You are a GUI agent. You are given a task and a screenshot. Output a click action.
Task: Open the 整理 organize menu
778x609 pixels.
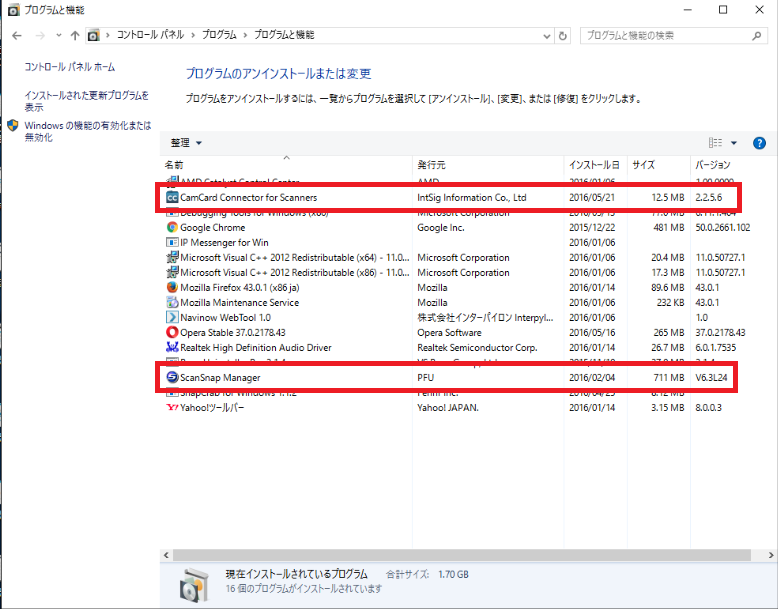click(186, 143)
